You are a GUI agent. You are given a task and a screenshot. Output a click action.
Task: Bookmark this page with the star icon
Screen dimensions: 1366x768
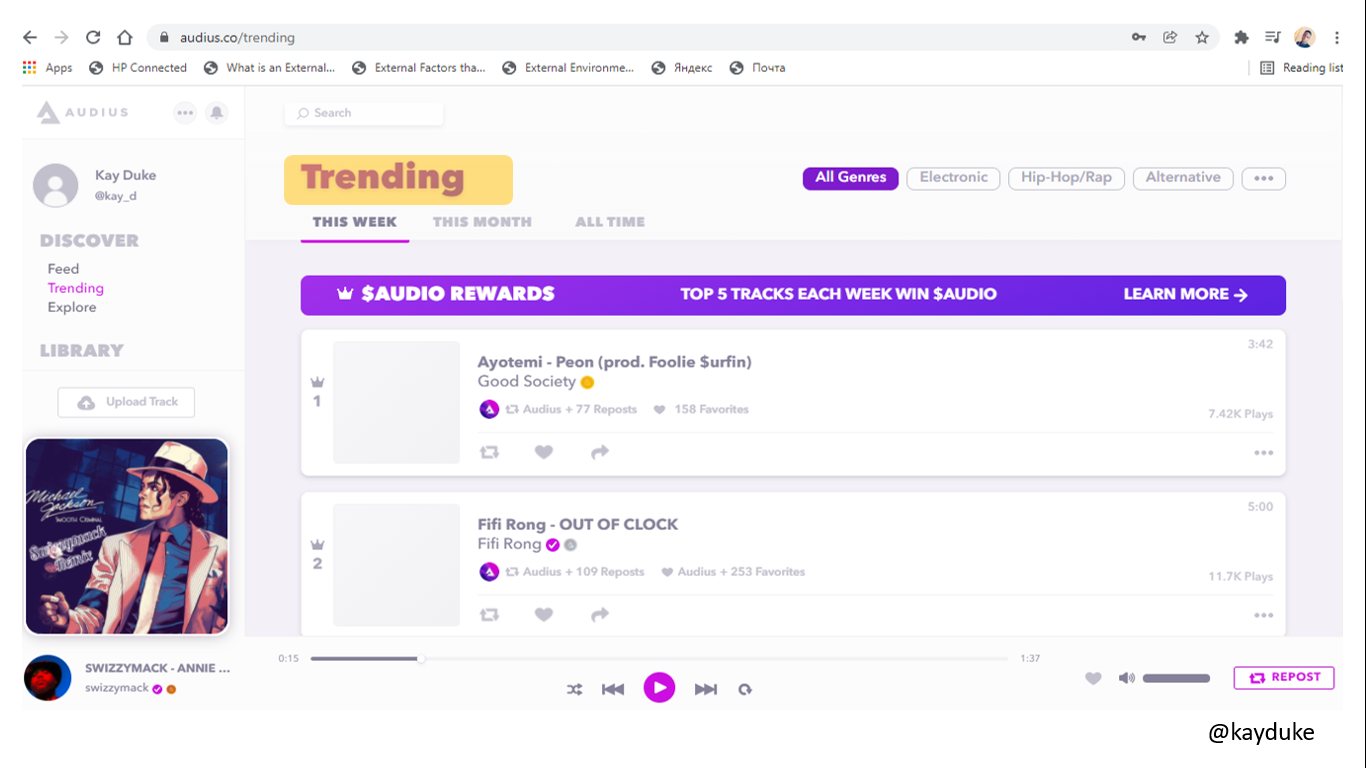pos(1202,38)
